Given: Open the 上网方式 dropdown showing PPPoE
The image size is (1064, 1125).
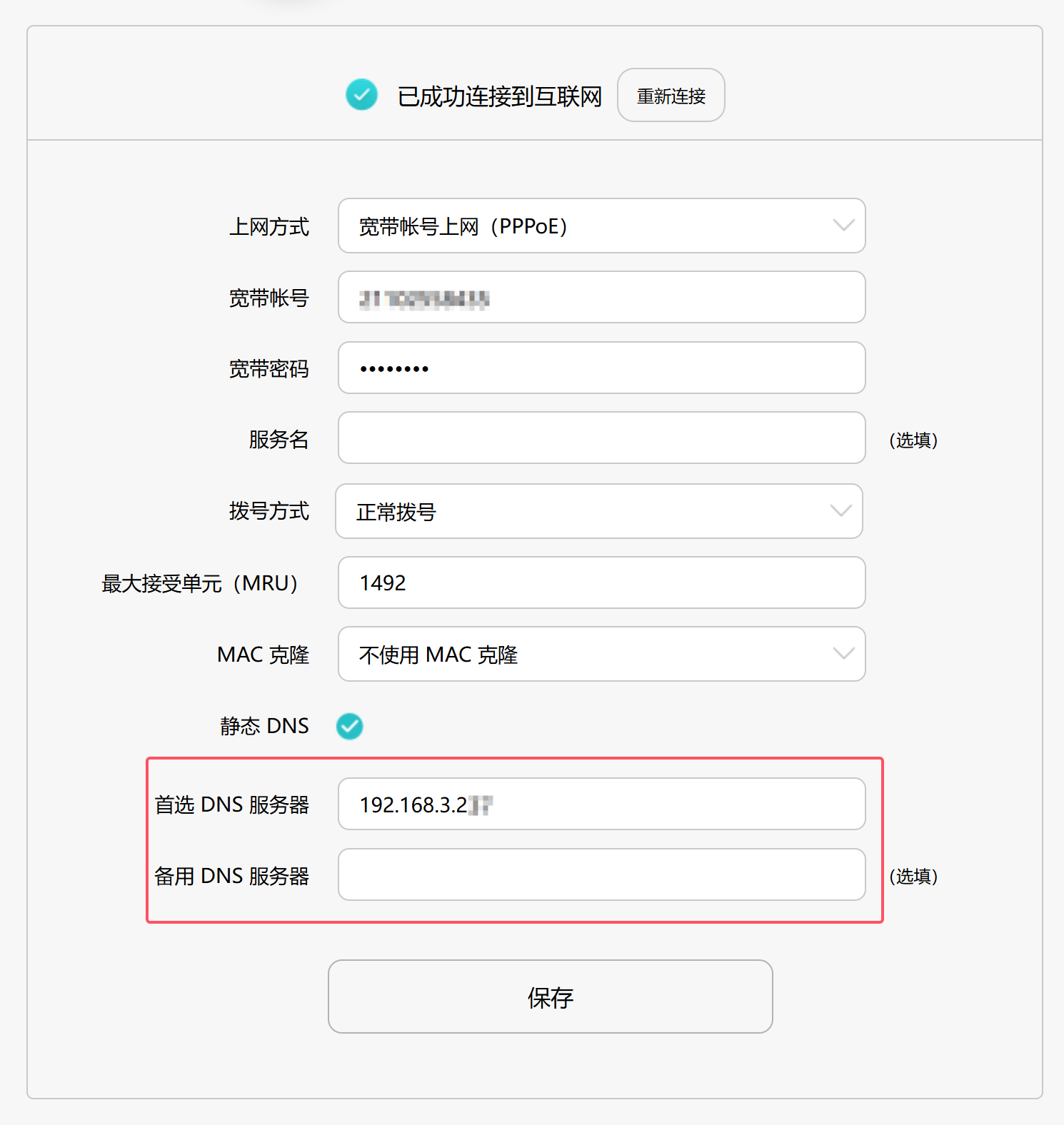Looking at the screenshot, I should [x=600, y=226].
